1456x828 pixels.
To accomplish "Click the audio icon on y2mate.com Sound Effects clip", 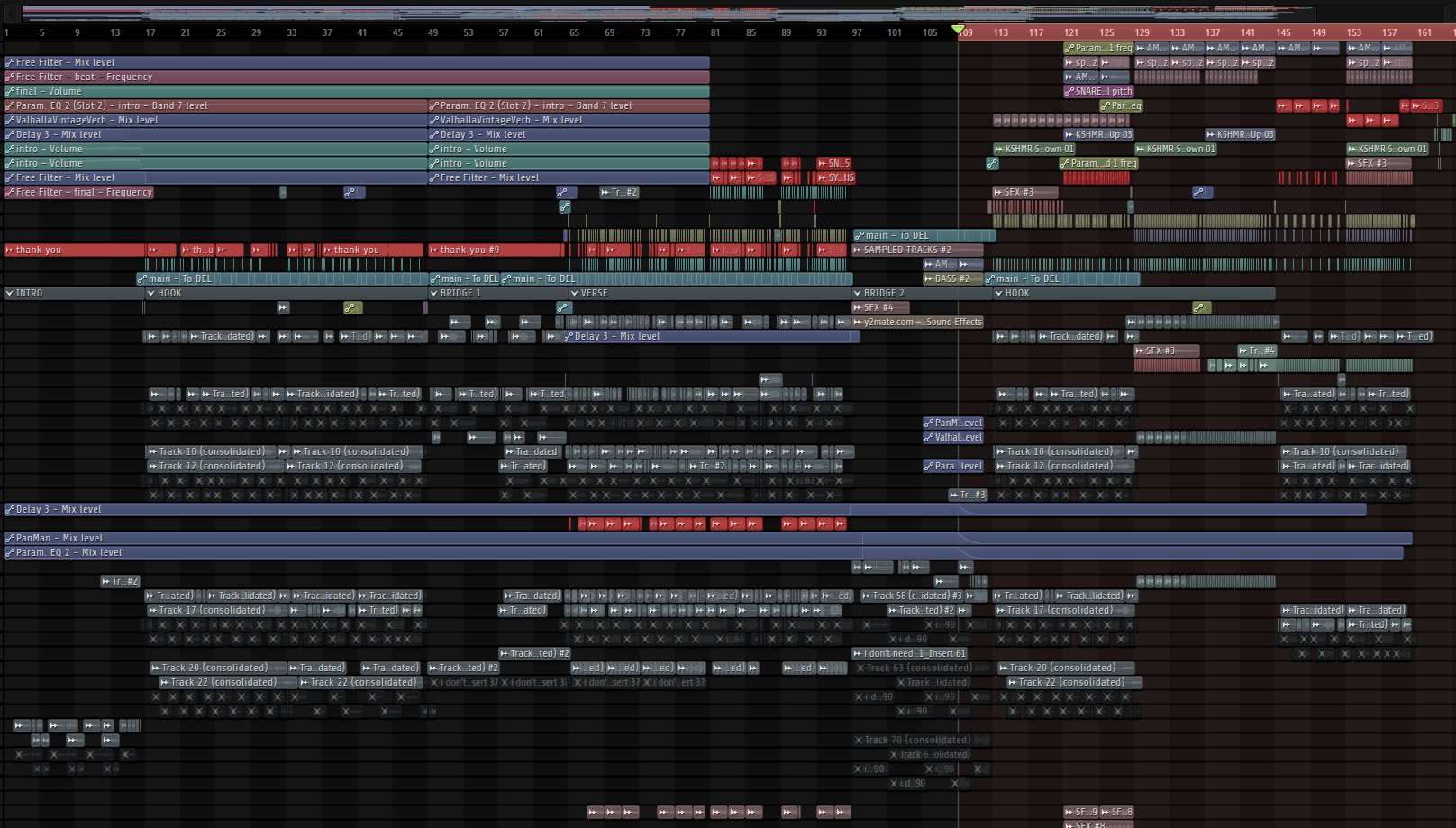I will coord(858,322).
